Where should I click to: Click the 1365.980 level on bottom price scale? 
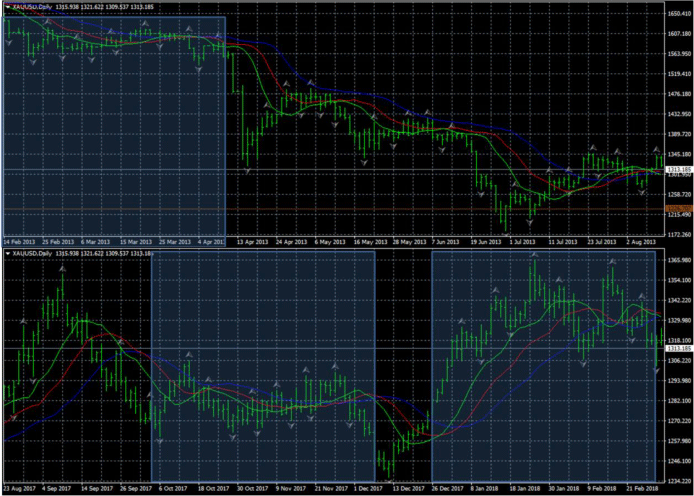pyautogui.click(x=678, y=259)
